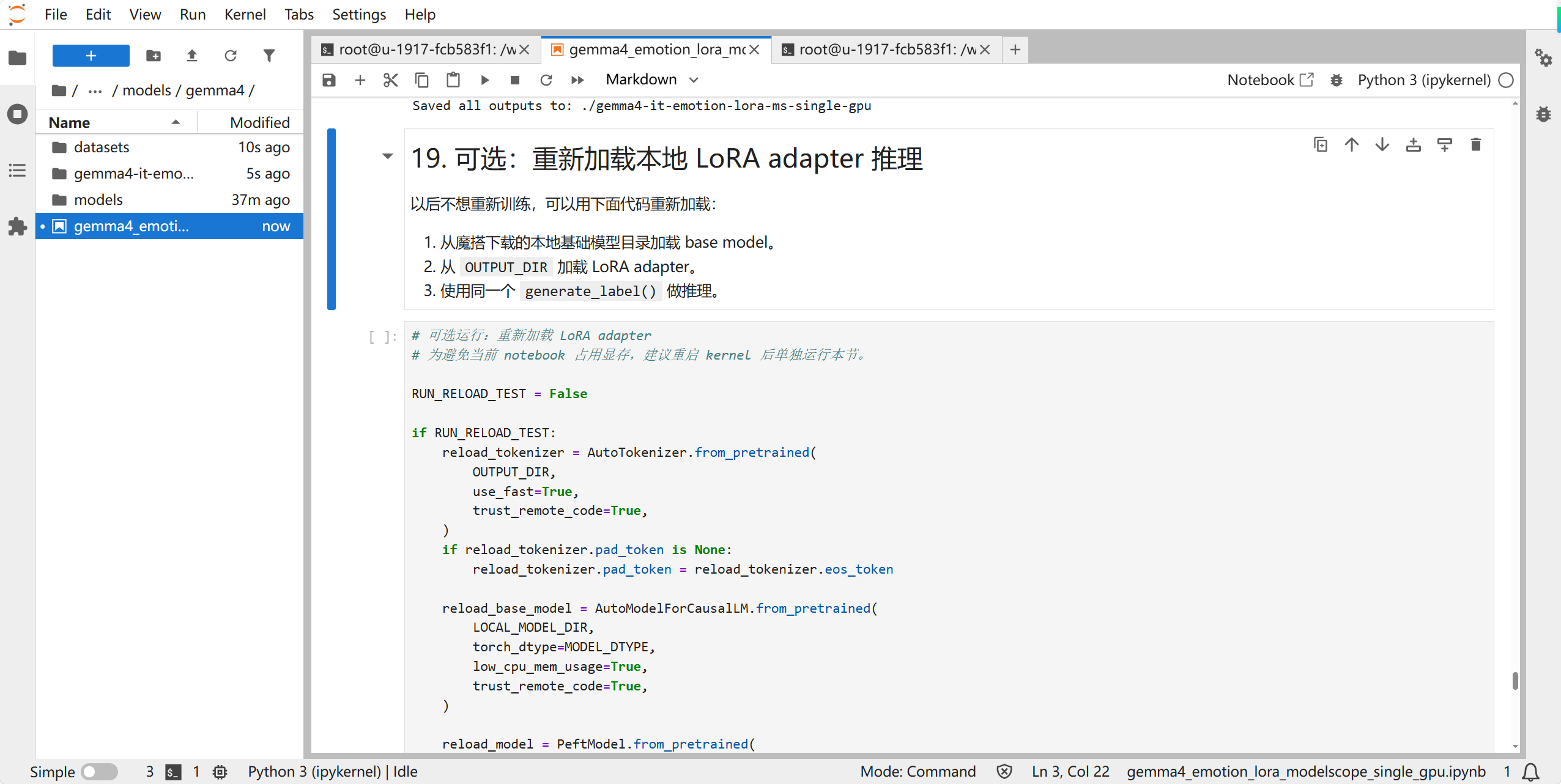Move the selected cell up

click(x=1352, y=145)
